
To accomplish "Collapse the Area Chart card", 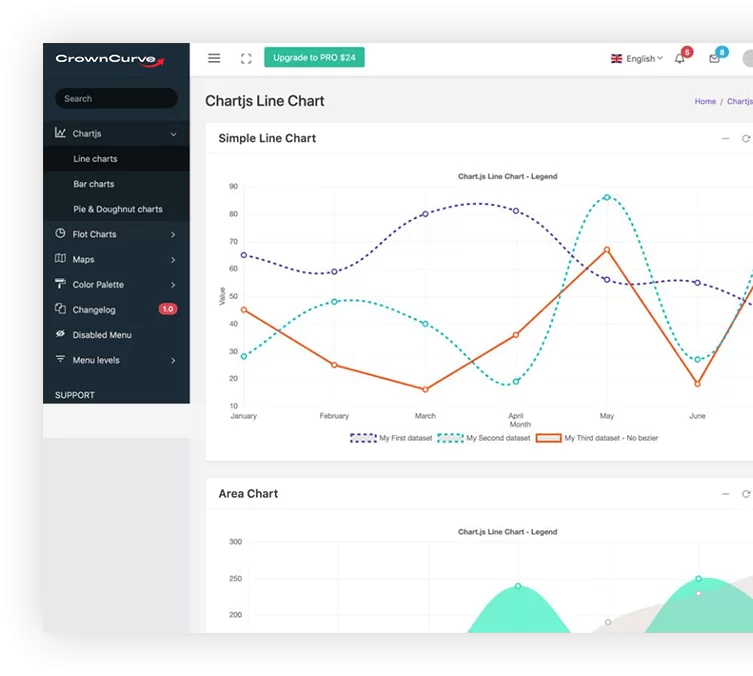I will pyautogui.click(x=726, y=494).
